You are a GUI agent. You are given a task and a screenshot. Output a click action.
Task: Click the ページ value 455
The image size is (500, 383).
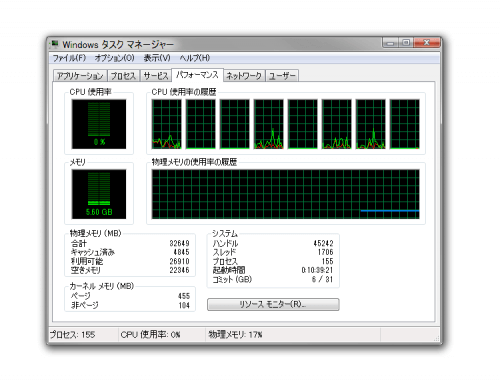[184, 296]
